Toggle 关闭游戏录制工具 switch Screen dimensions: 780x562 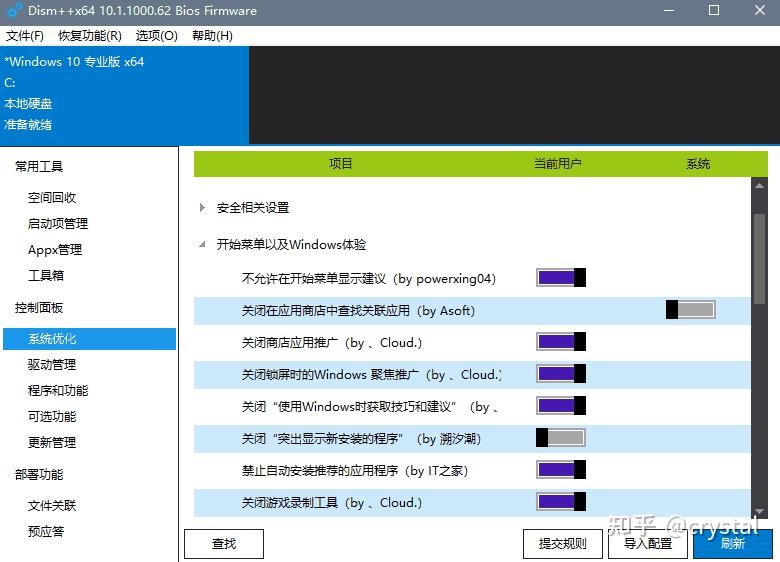tap(561, 501)
